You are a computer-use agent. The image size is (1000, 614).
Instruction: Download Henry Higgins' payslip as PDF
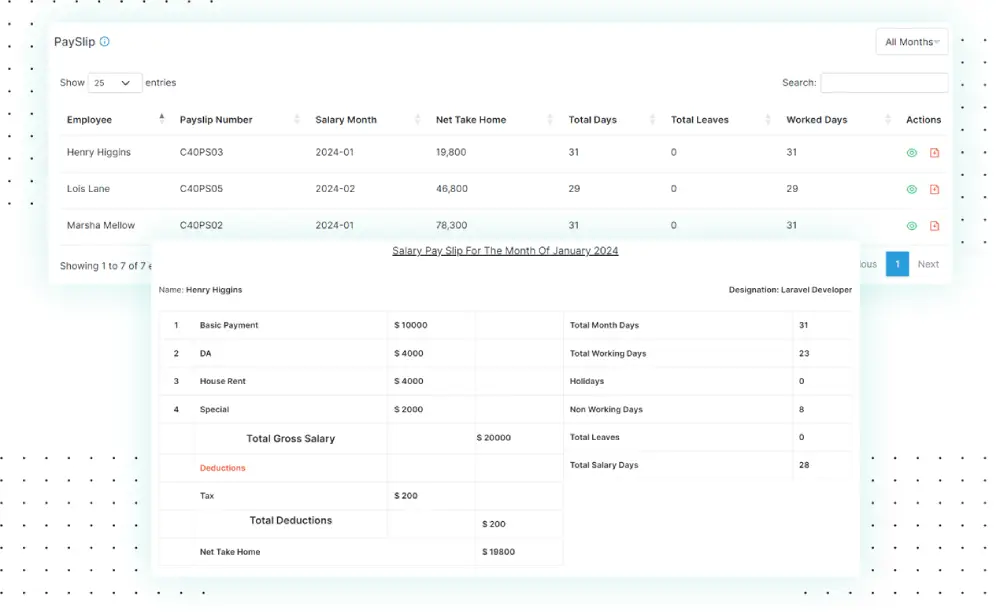click(x=935, y=152)
